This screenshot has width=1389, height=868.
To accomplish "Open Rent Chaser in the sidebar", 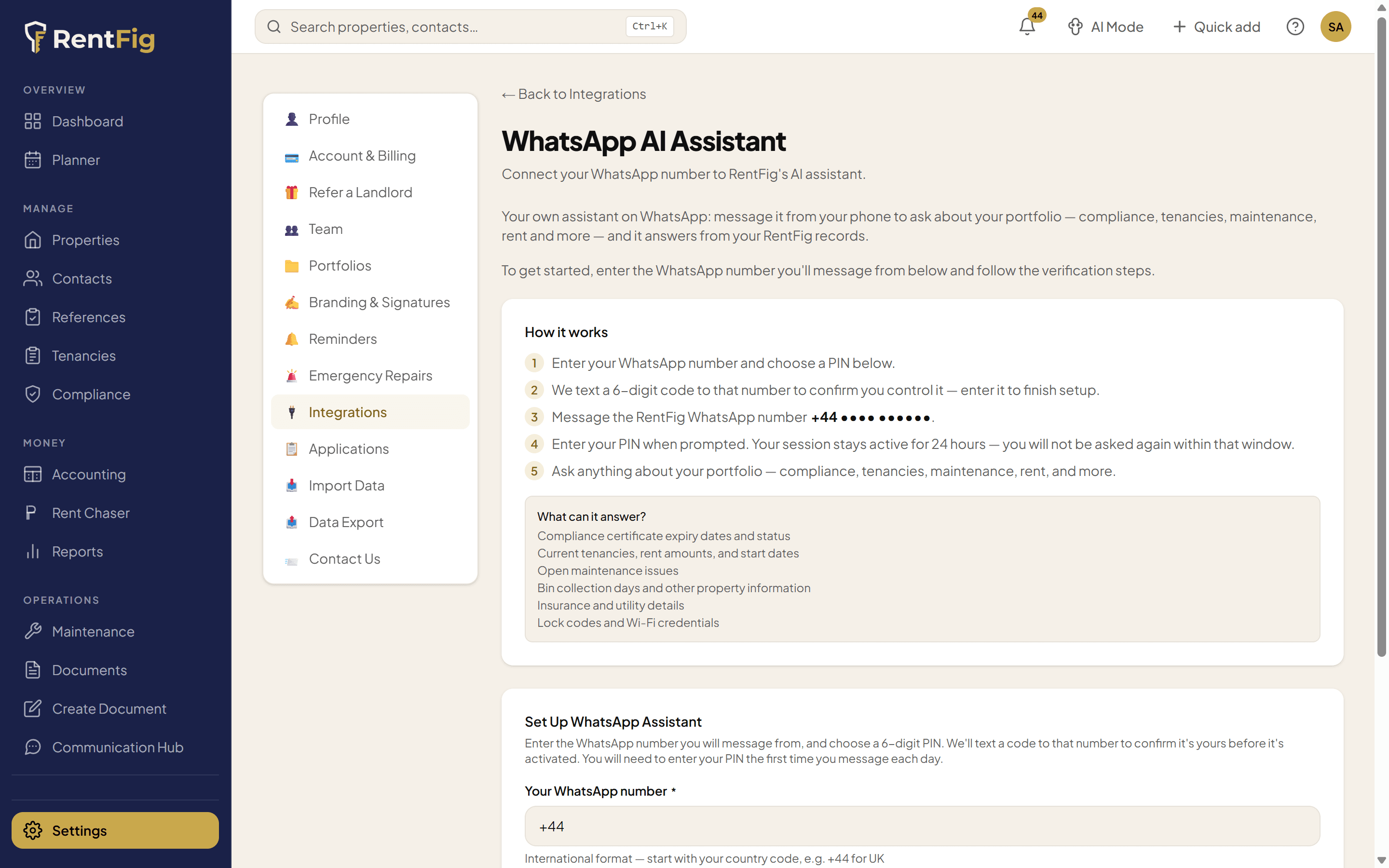I will [x=115, y=513].
